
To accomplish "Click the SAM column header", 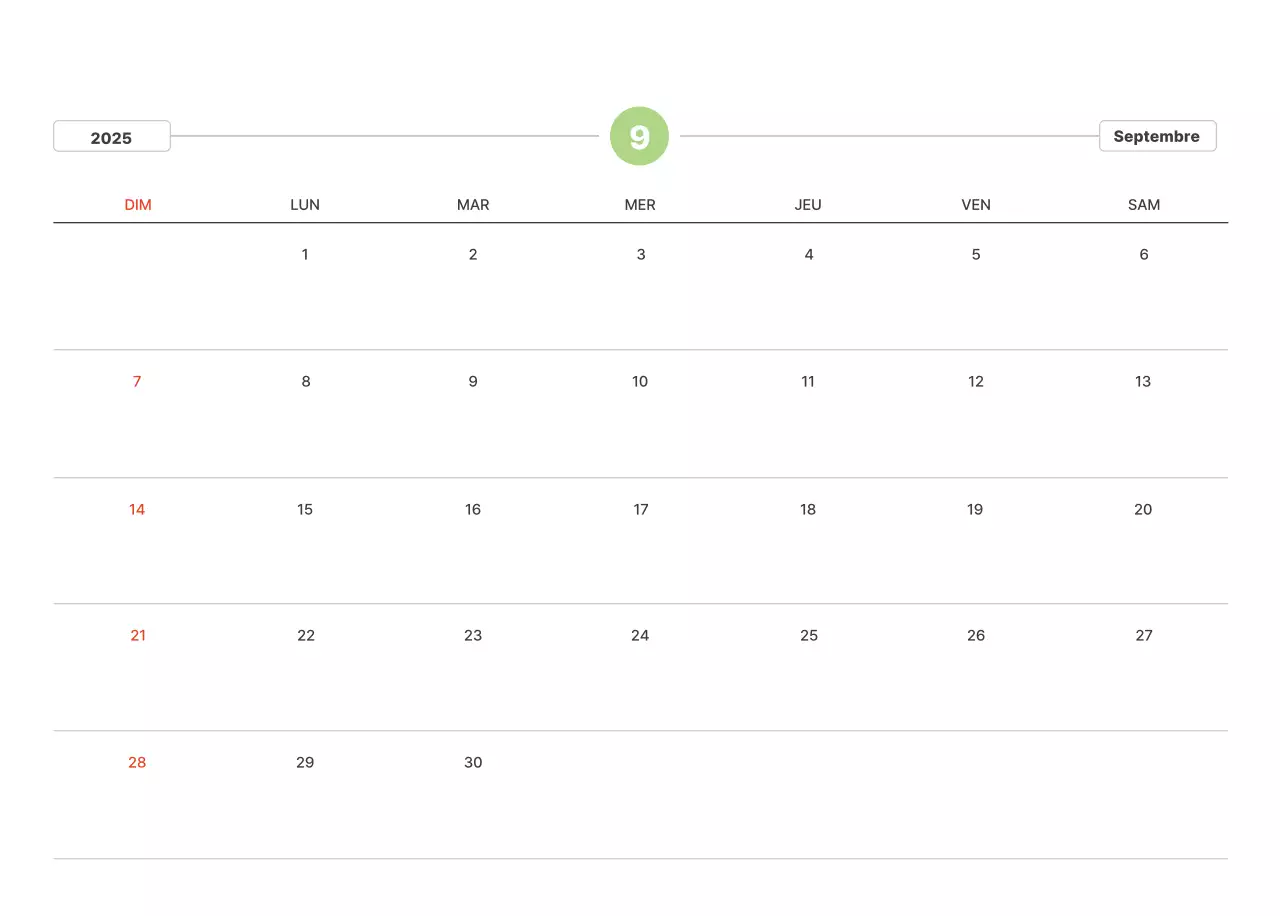I will (x=1144, y=205).
